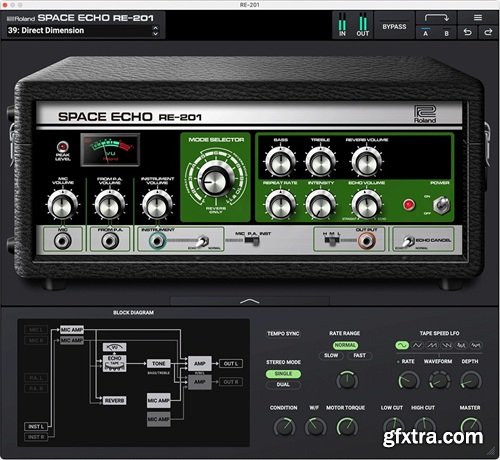Click the MODE SELECTOR knob
The height and width of the screenshot is (460, 500).
coord(216,181)
